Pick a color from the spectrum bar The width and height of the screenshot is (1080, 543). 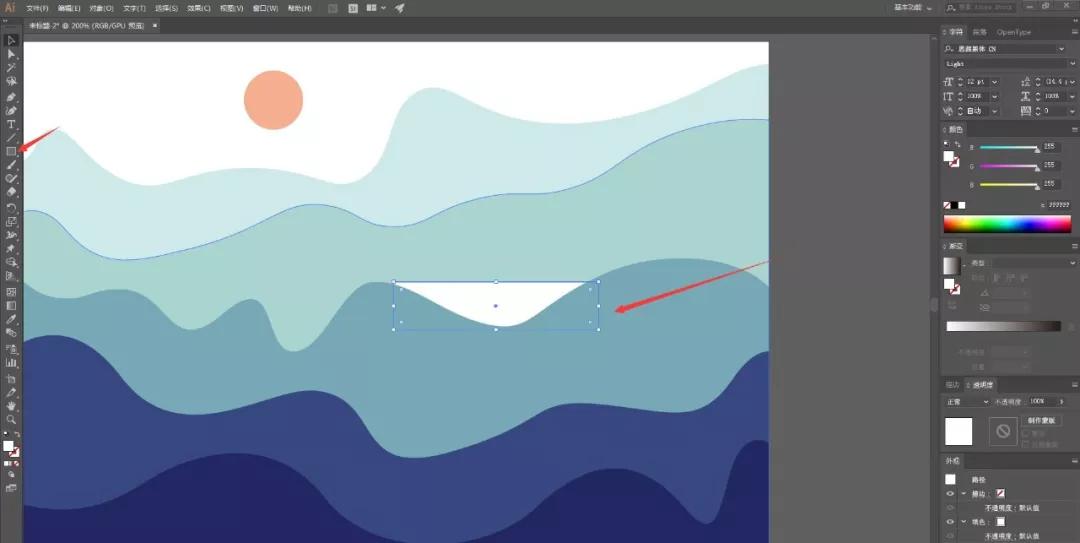pos(1007,224)
